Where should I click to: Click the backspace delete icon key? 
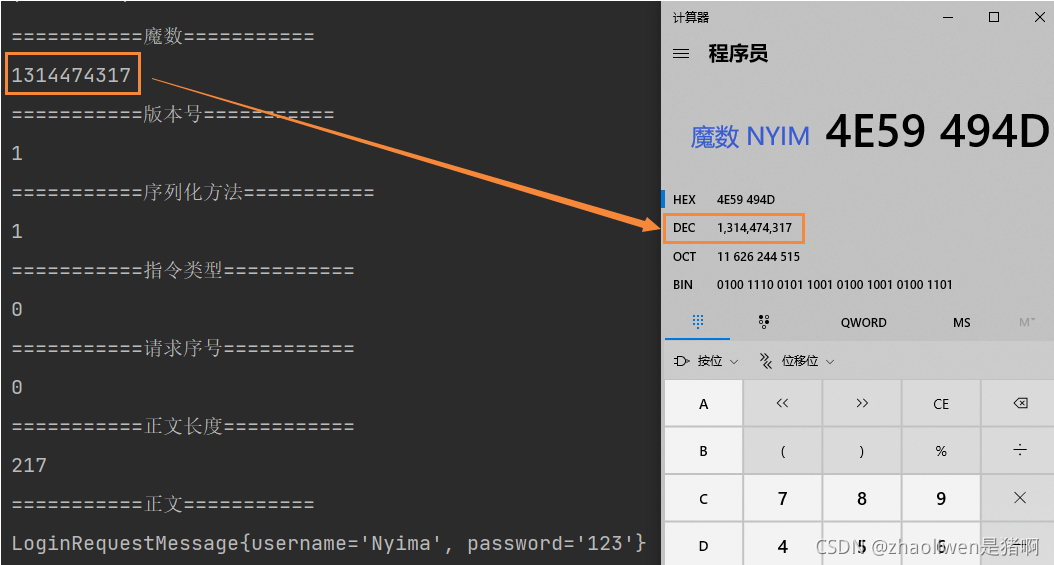(1019, 403)
